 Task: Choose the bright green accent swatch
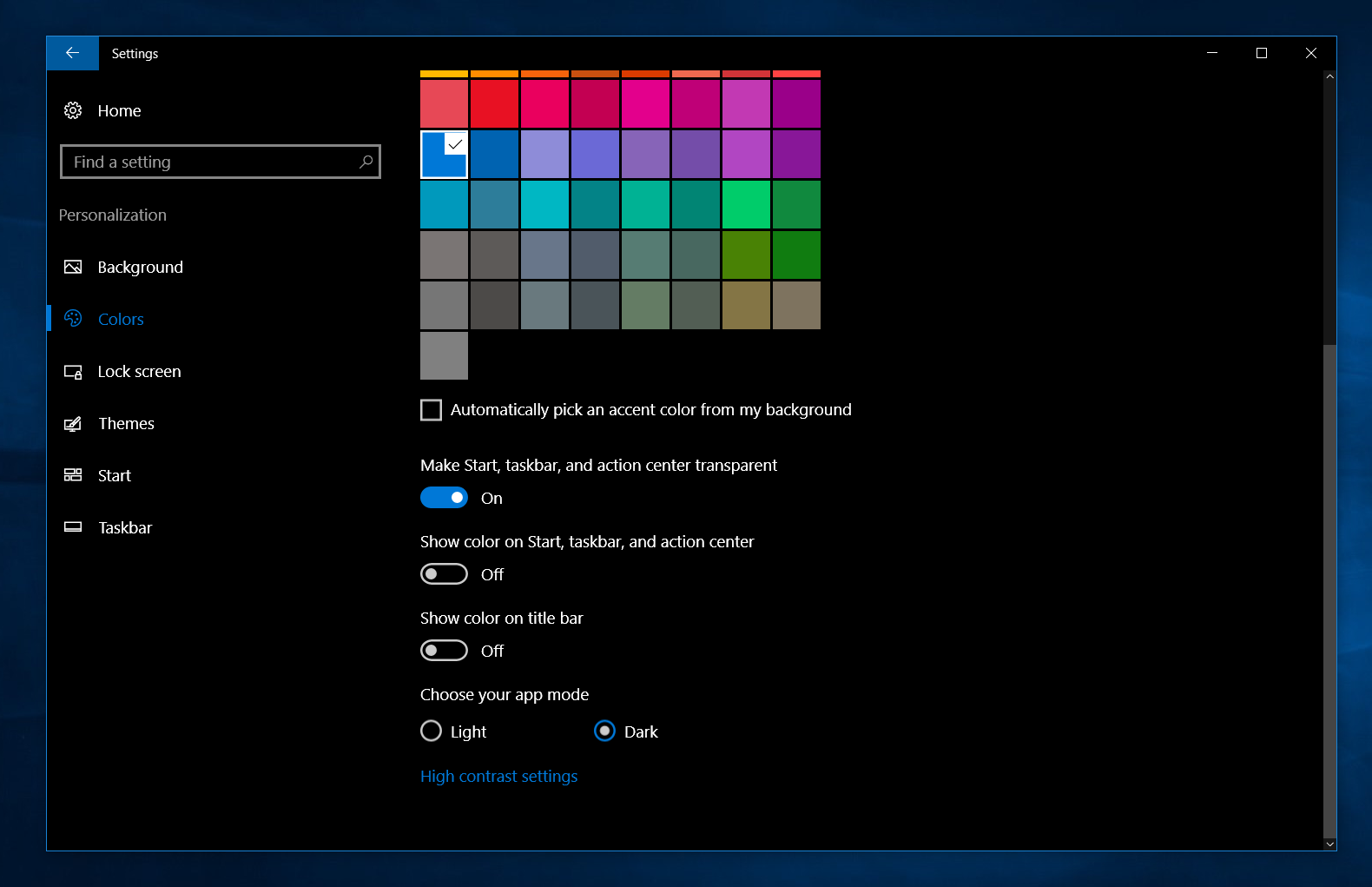pyautogui.click(x=746, y=204)
